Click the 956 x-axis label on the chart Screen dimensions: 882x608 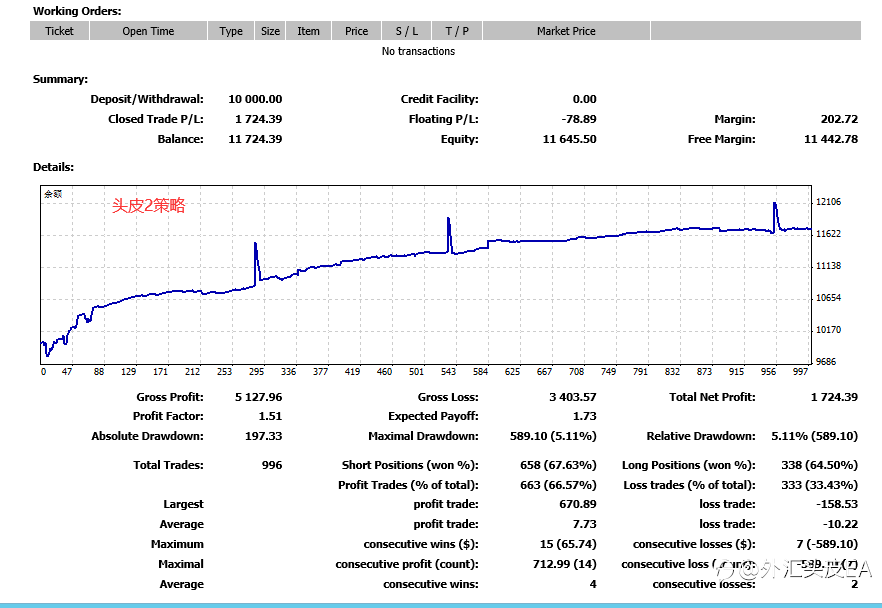click(x=768, y=372)
